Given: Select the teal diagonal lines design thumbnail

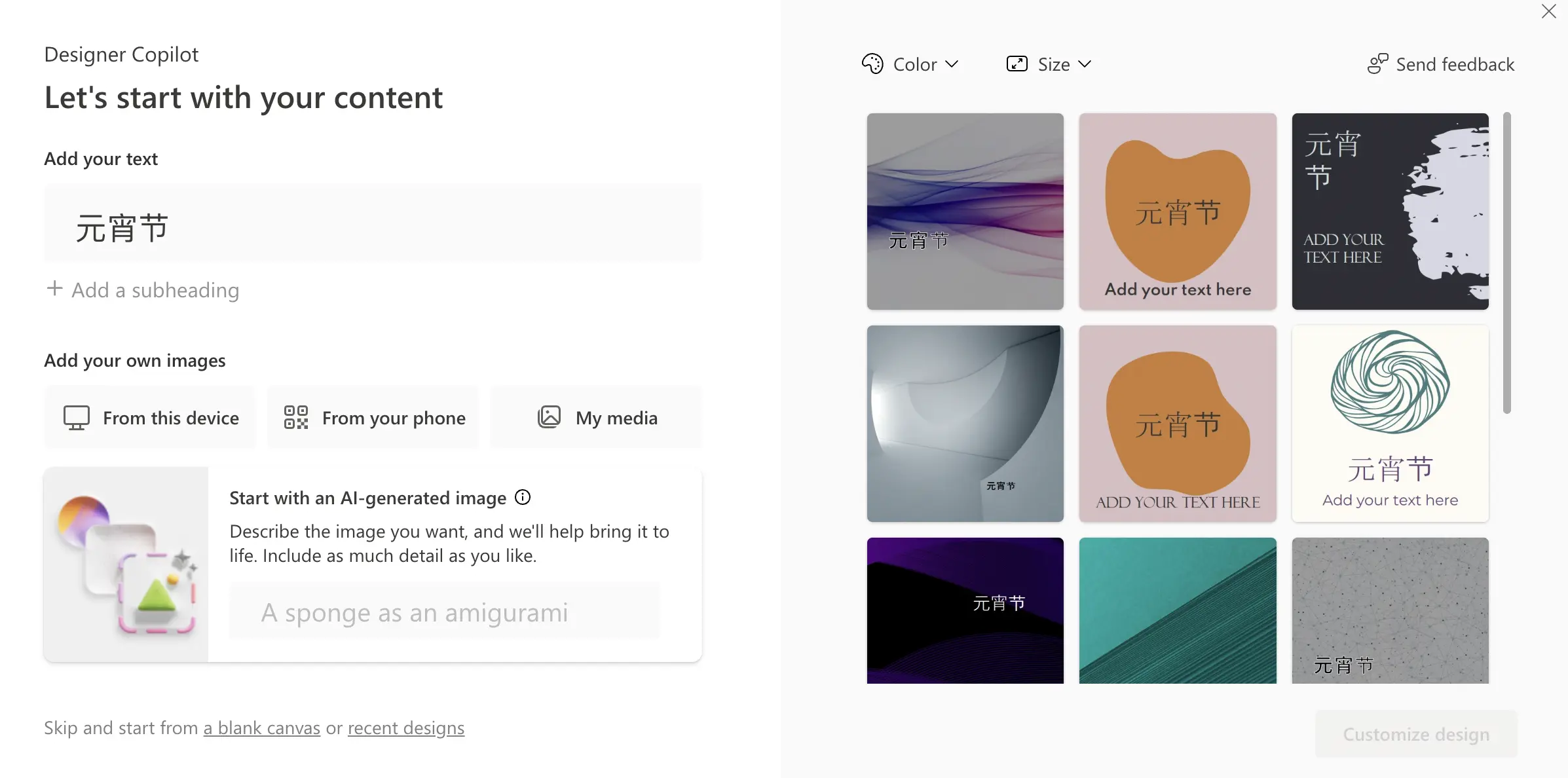Looking at the screenshot, I should click(1178, 610).
